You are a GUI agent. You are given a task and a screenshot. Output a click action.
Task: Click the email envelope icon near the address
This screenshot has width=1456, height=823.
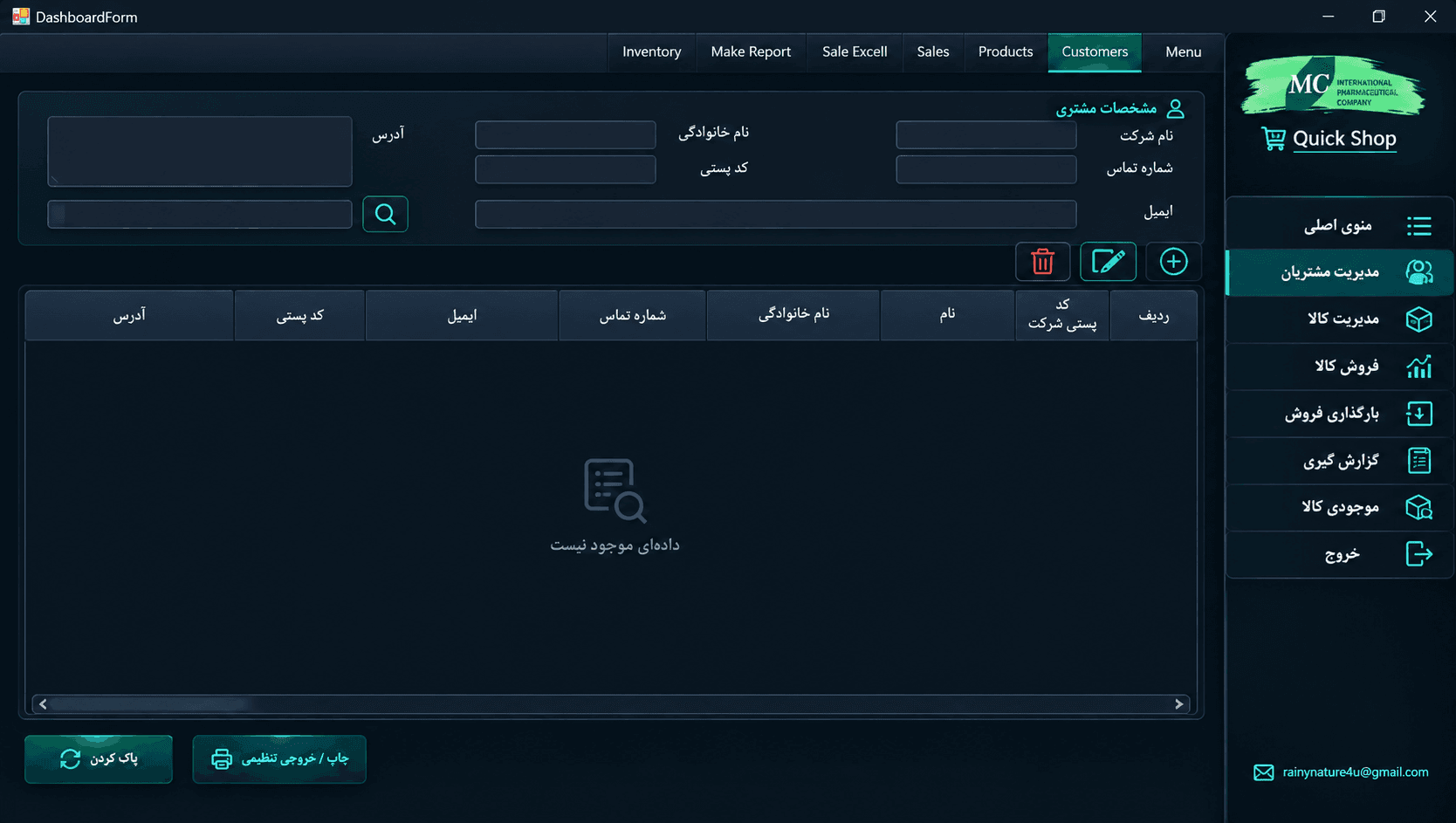pyautogui.click(x=1263, y=772)
